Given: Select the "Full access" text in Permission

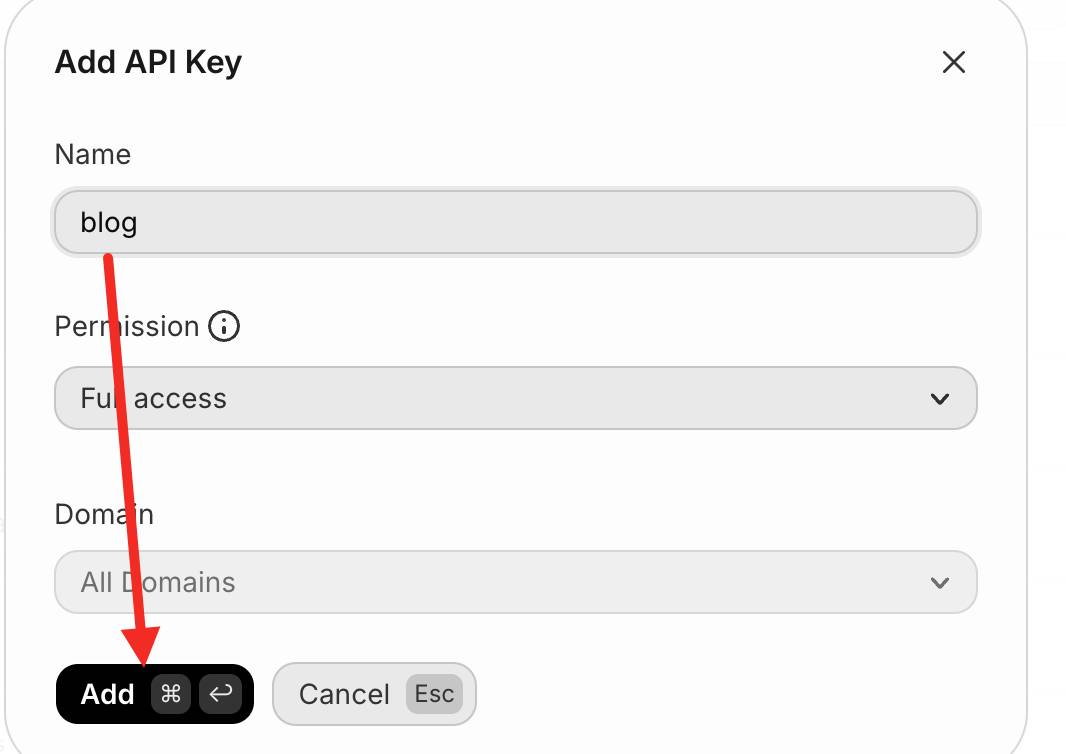Looking at the screenshot, I should click(x=154, y=398).
